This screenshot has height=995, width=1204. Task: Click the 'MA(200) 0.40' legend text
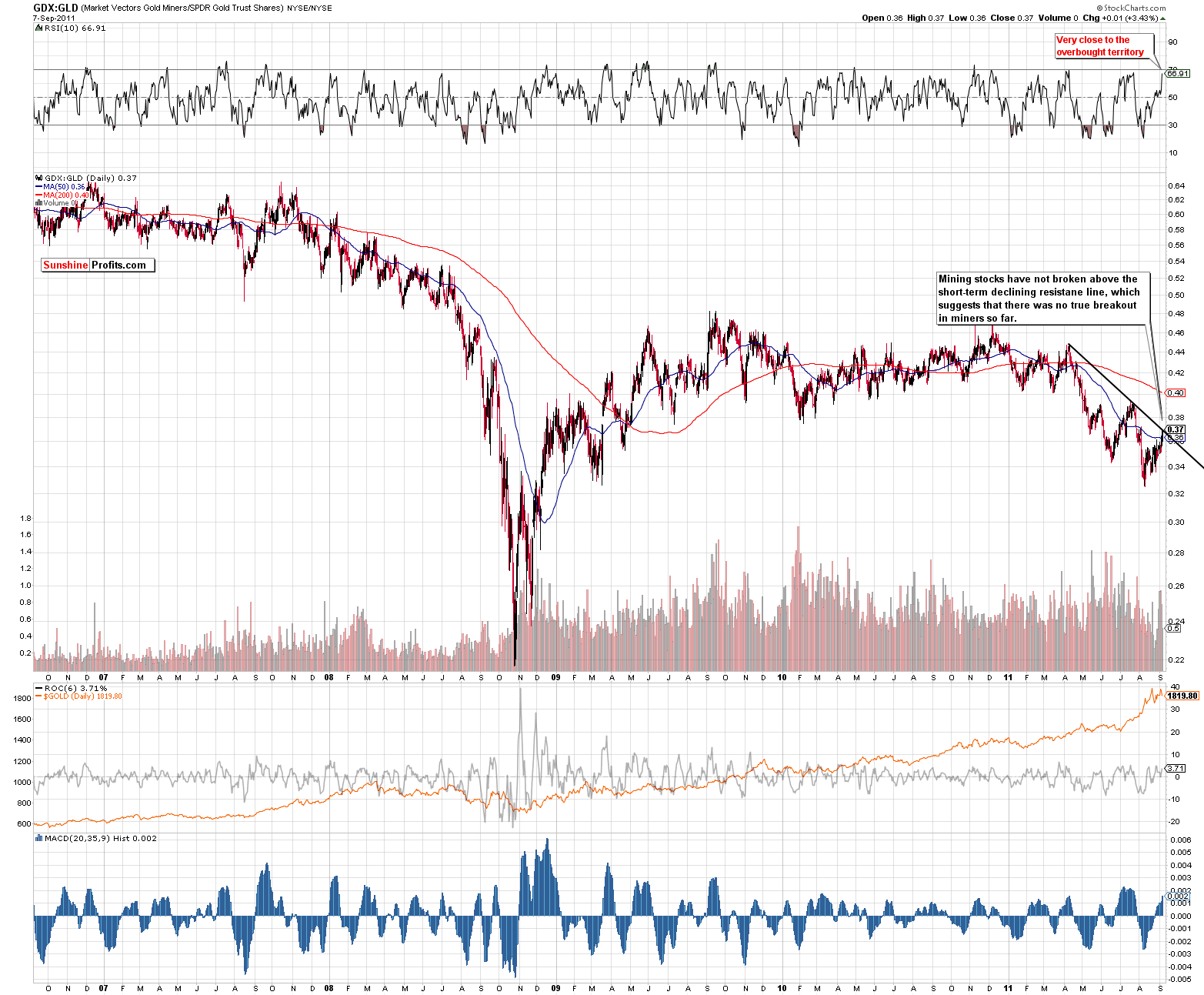coord(66,195)
